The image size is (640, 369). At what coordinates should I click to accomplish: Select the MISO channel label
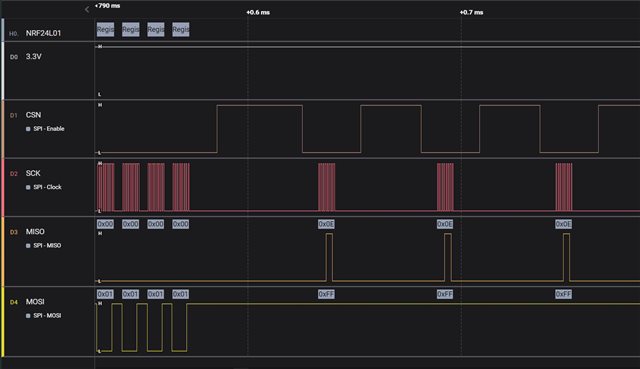click(x=35, y=232)
